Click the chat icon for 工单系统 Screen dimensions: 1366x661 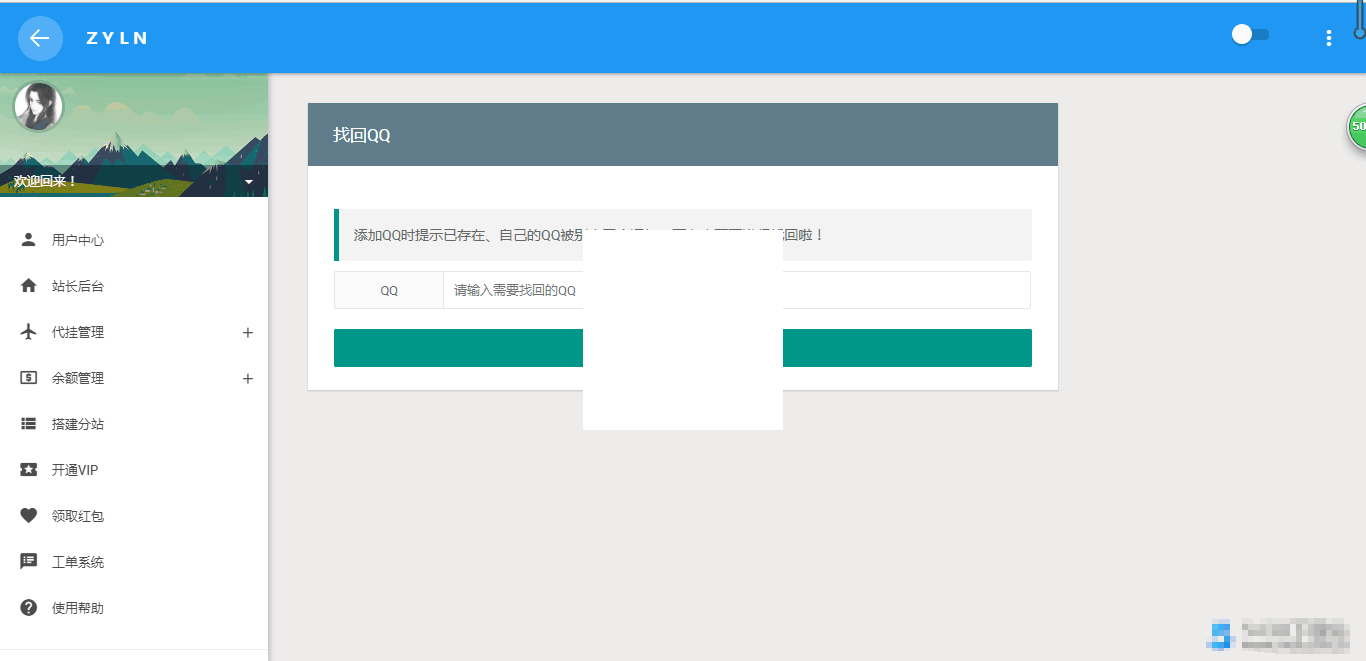[29, 562]
